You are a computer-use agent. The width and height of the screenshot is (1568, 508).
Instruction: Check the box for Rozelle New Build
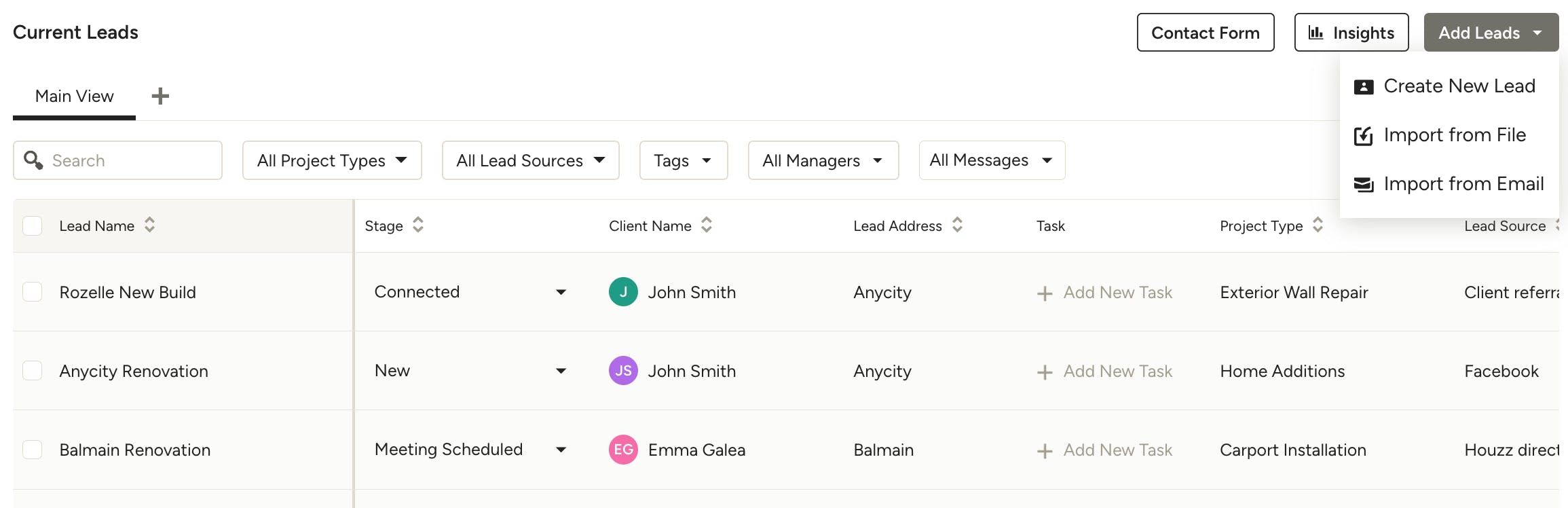point(33,292)
